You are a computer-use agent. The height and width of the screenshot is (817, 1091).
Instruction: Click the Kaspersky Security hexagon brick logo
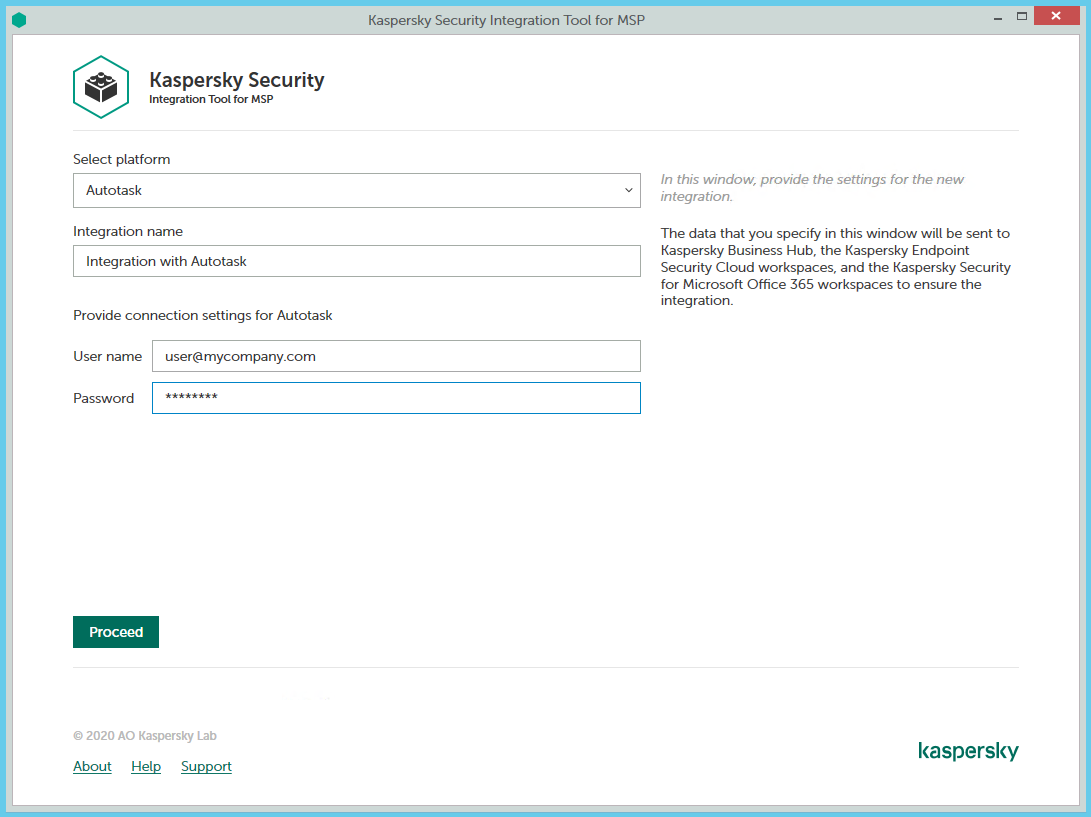pyautogui.click(x=101, y=88)
